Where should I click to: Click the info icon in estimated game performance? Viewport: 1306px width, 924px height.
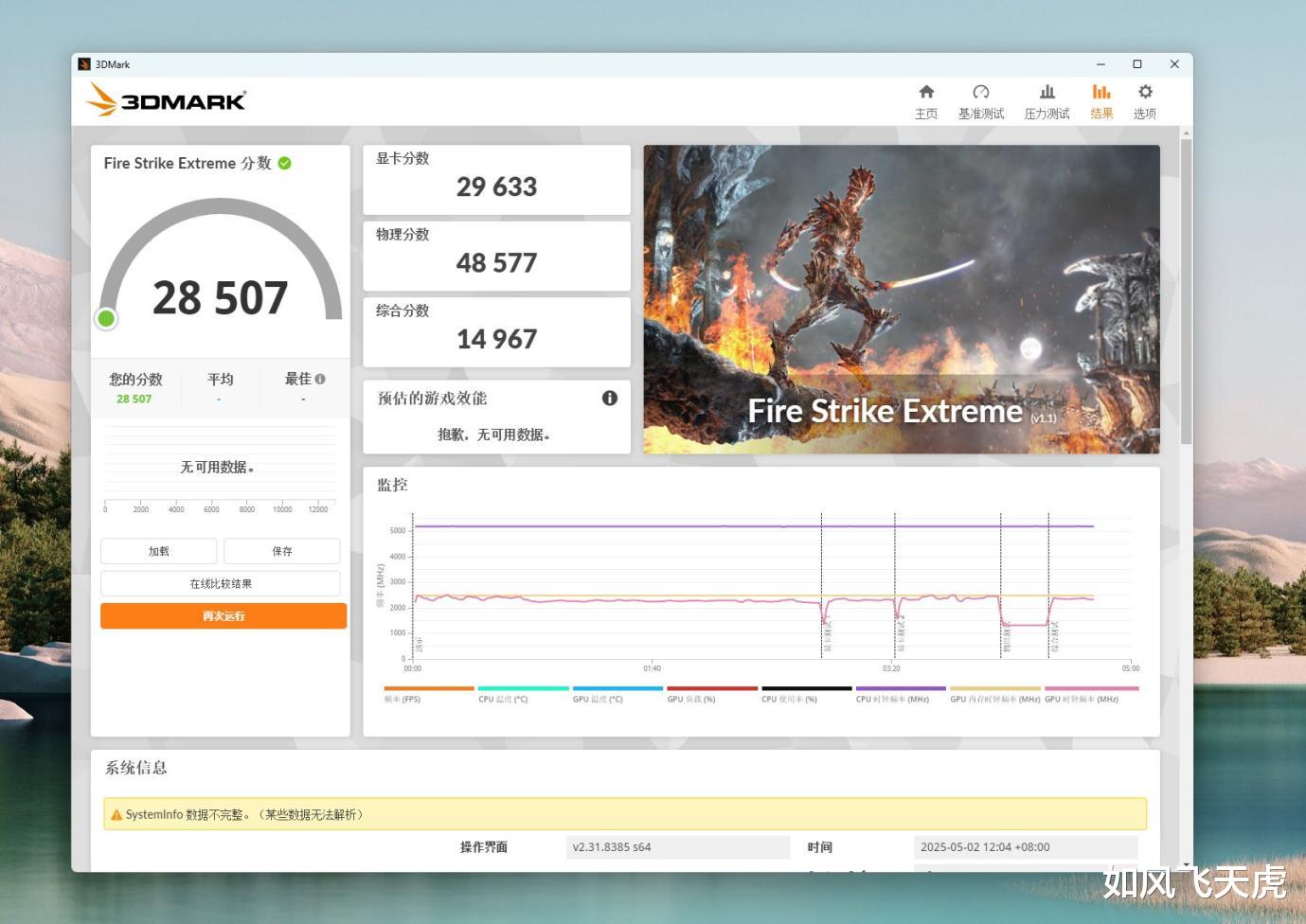(610, 398)
